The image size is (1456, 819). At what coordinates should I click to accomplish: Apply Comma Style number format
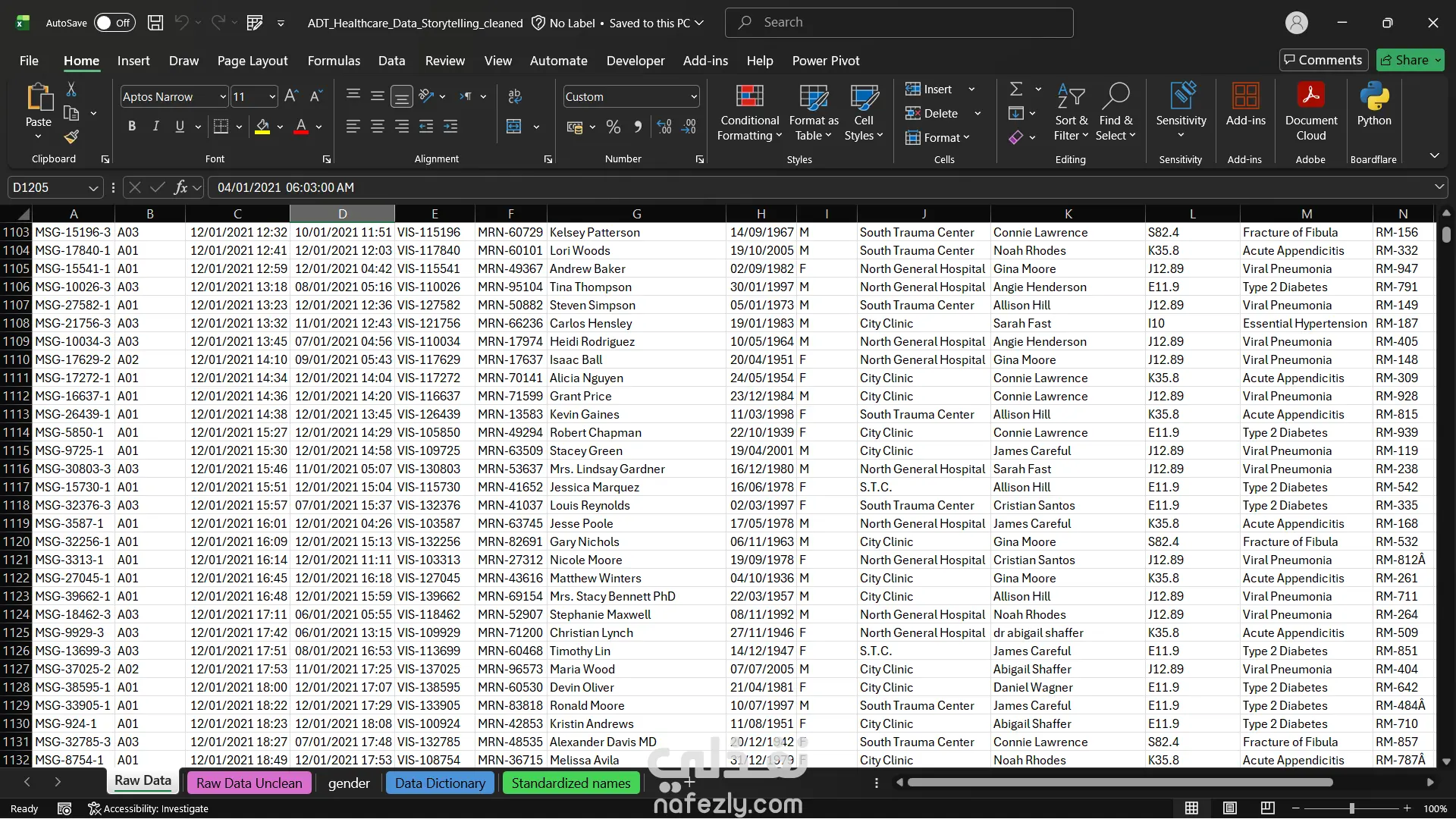pos(638,127)
